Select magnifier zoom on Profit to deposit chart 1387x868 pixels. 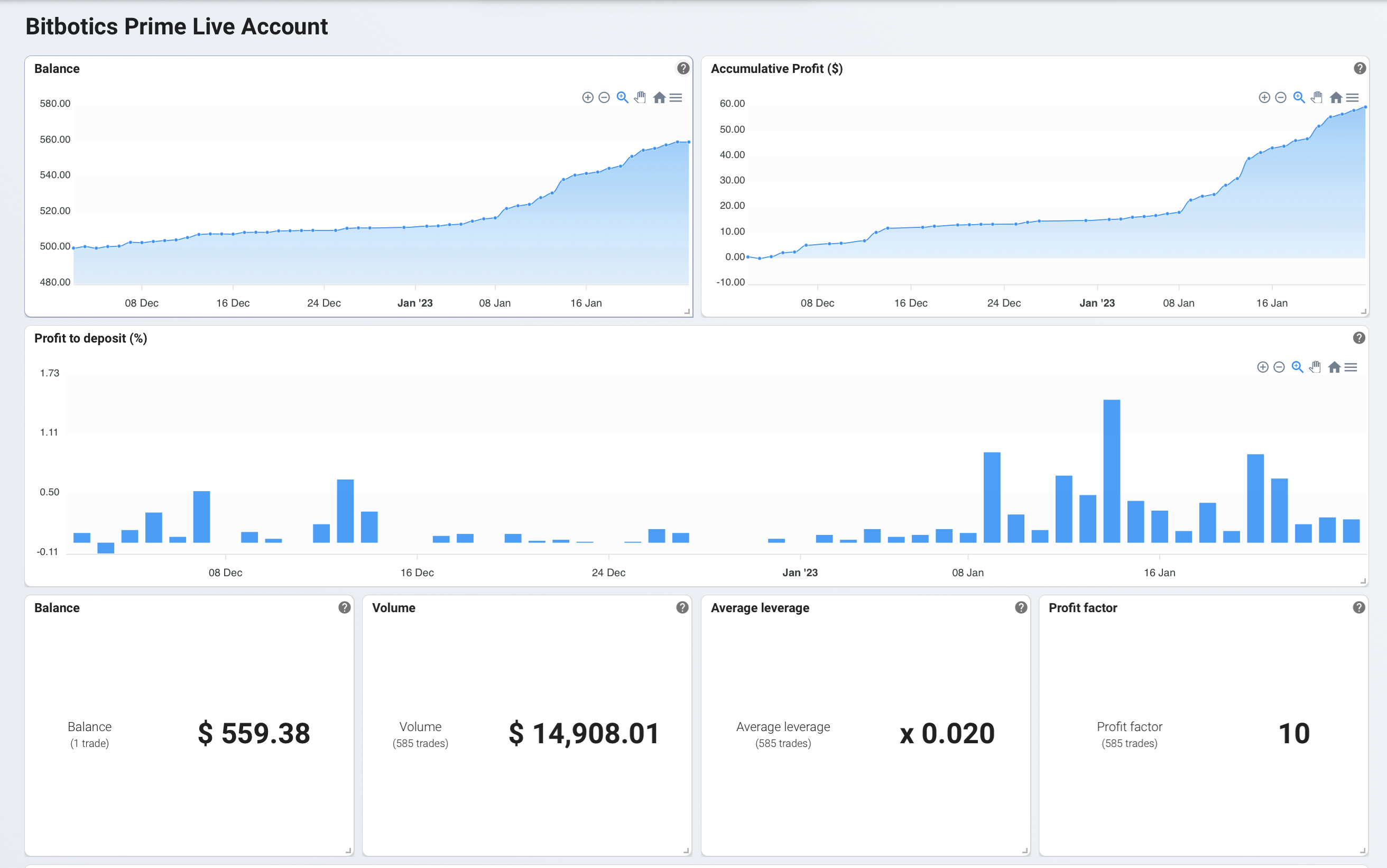(x=1297, y=367)
